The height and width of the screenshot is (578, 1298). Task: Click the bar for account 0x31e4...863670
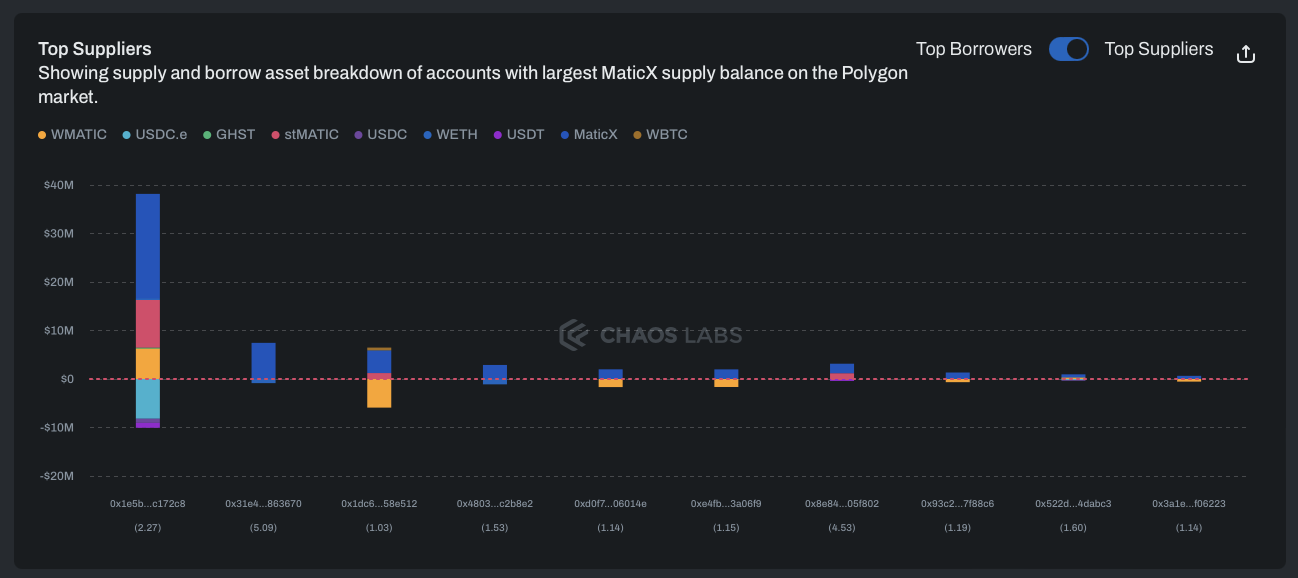pos(263,361)
